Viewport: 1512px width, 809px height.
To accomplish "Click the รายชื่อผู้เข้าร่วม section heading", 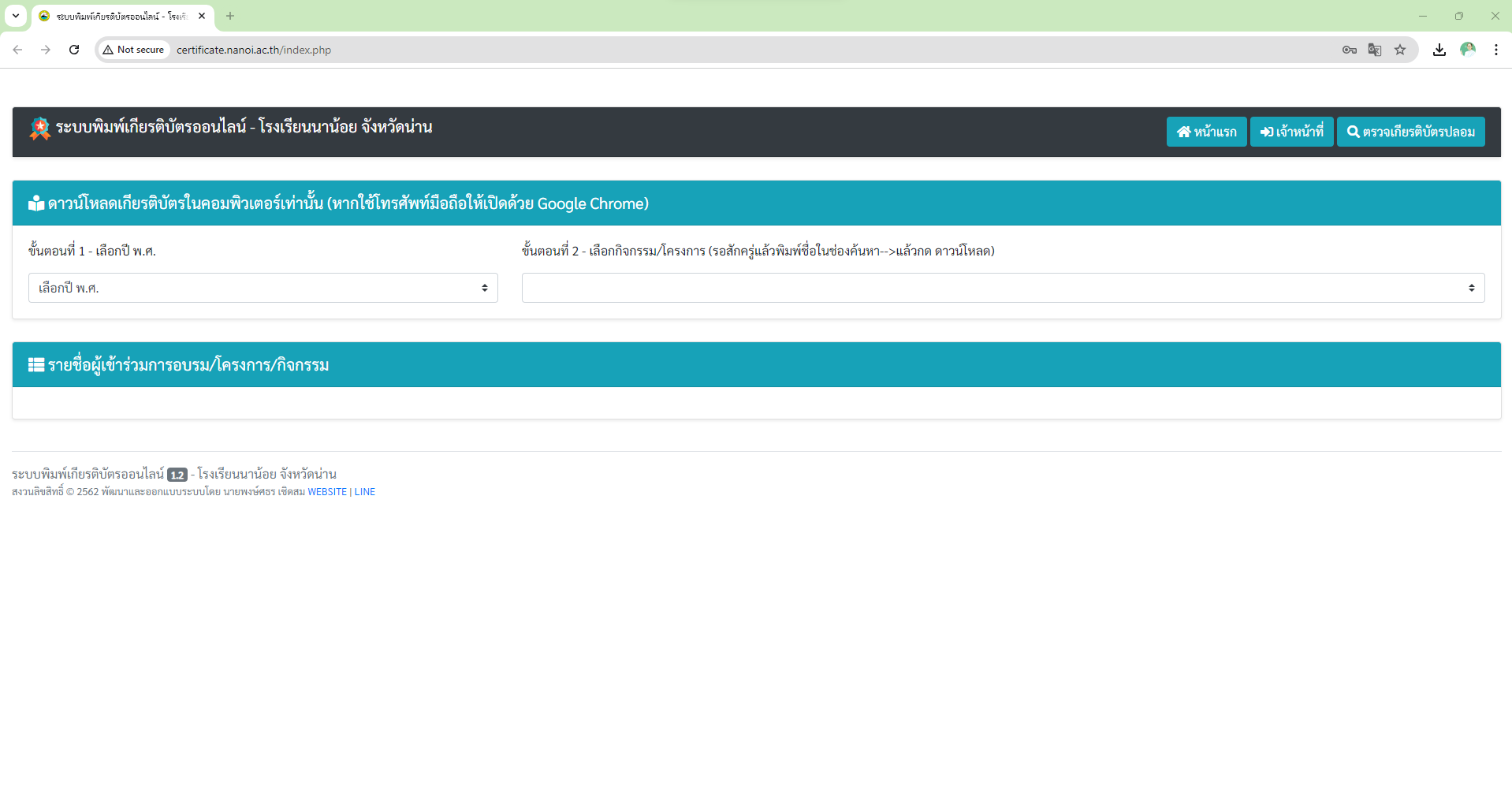I will [188, 365].
